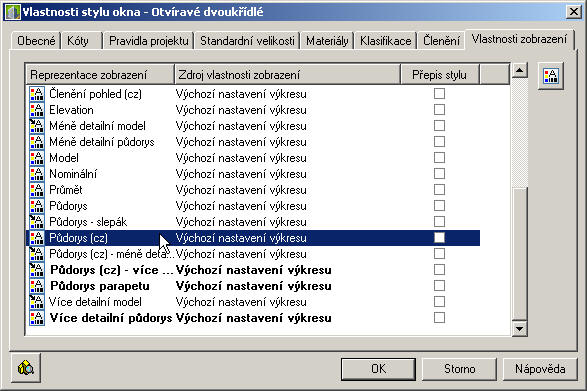Check style override for Půdorys (cz) - méně deta...
Image resolution: width=587 pixels, height=391 pixels.
click(439, 254)
